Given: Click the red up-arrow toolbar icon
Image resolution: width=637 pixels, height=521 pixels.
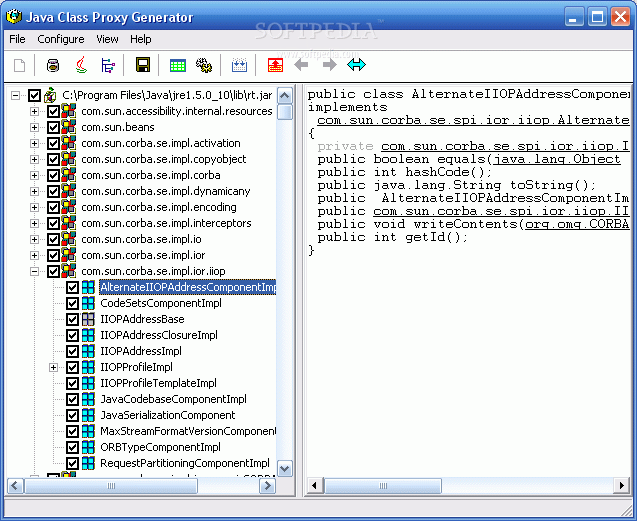Looking at the screenshot, I should tap(275, 65).
